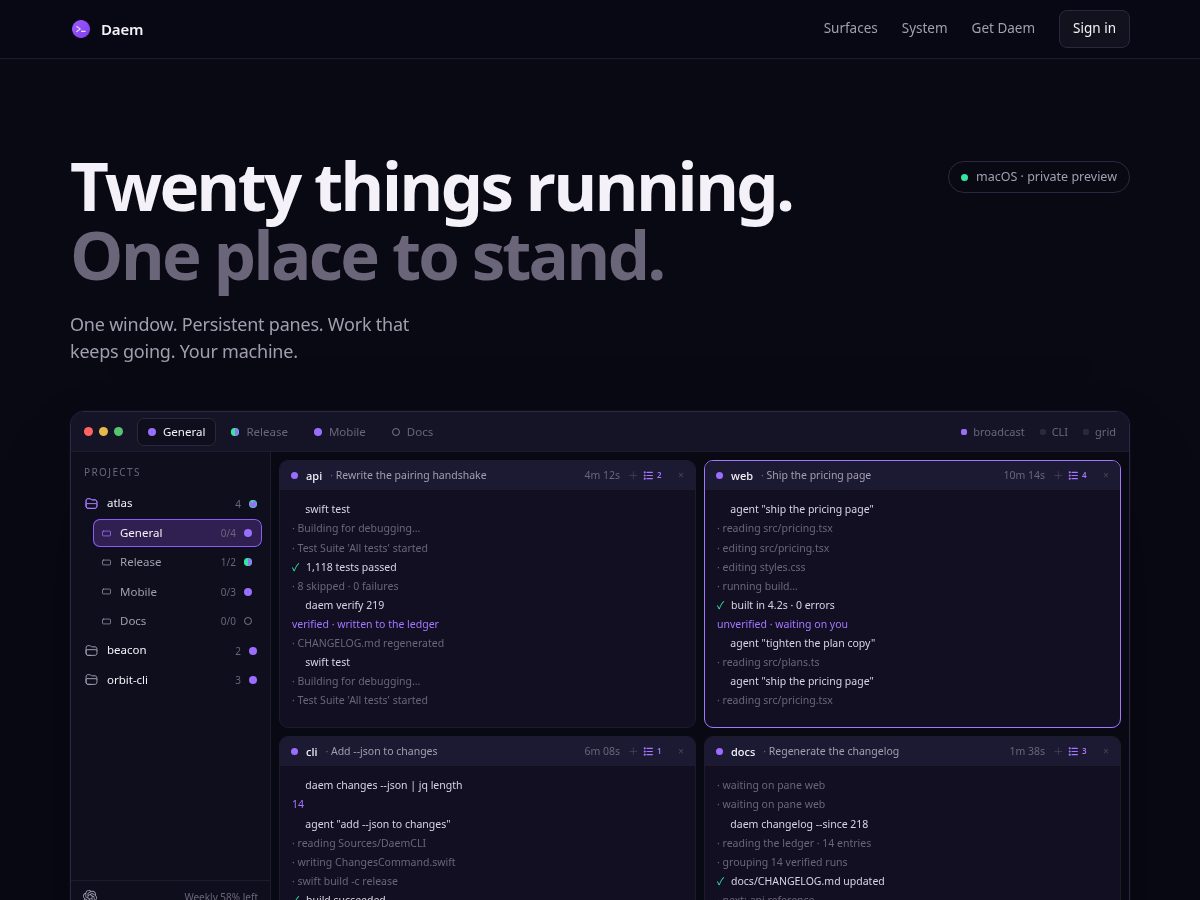
Task: Open the System nav link
Action: [924, 28]
